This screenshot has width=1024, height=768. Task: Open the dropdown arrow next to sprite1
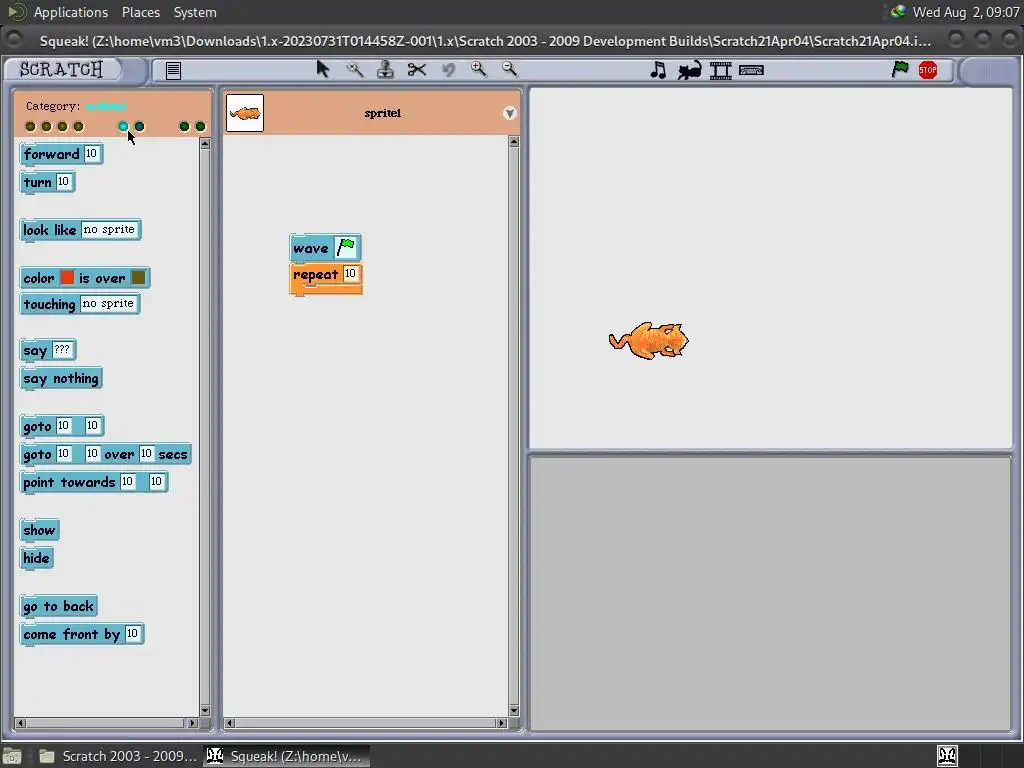[509, 113]
